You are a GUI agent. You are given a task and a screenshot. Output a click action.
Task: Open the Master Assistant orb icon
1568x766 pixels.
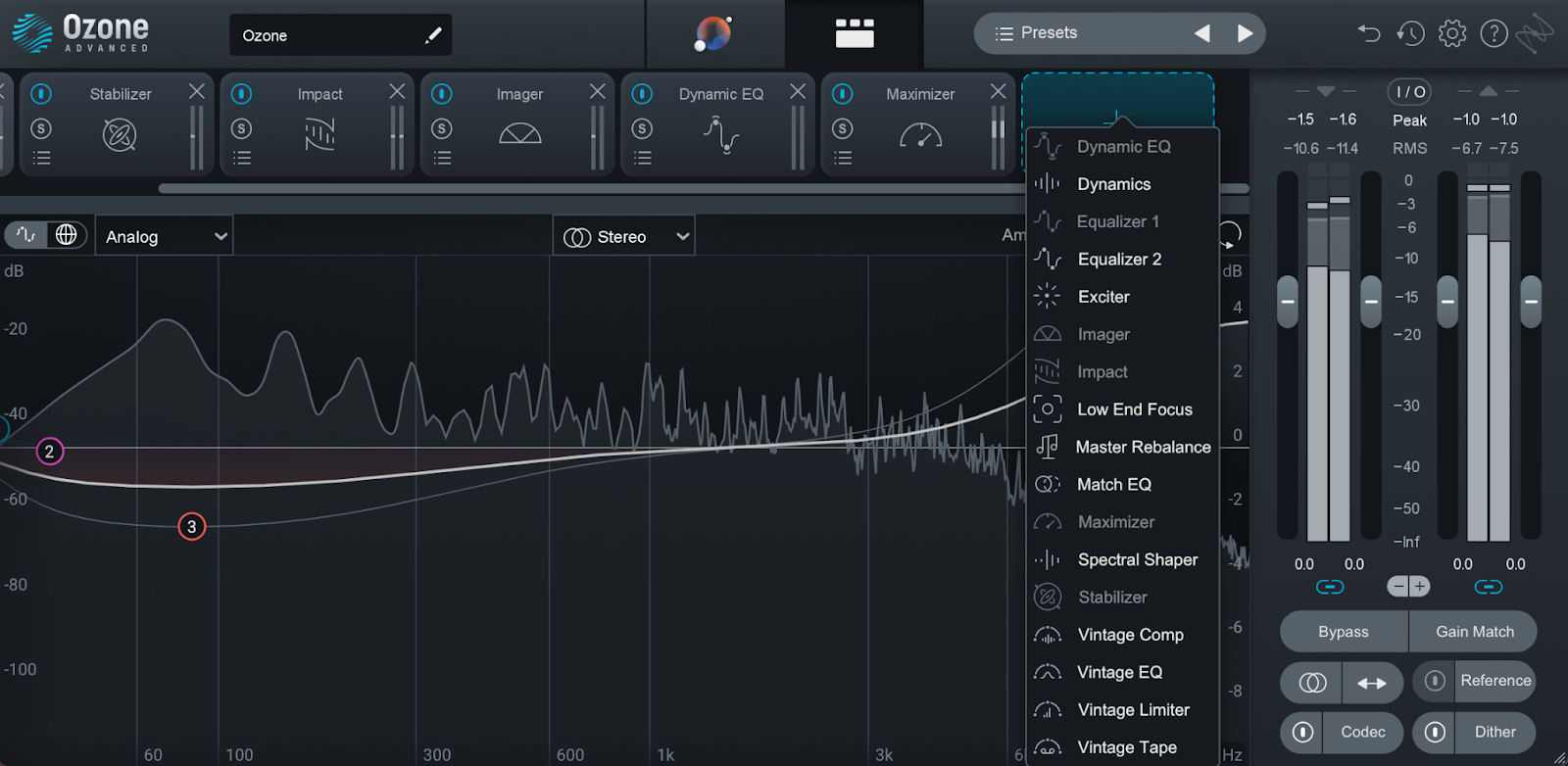click(713, 33)
